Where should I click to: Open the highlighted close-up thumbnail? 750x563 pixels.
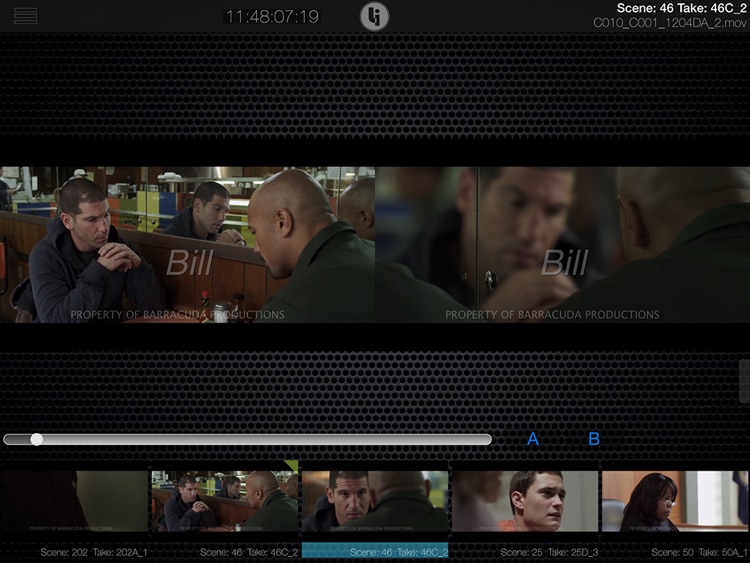pyautogui.click(x=375, y=501)
